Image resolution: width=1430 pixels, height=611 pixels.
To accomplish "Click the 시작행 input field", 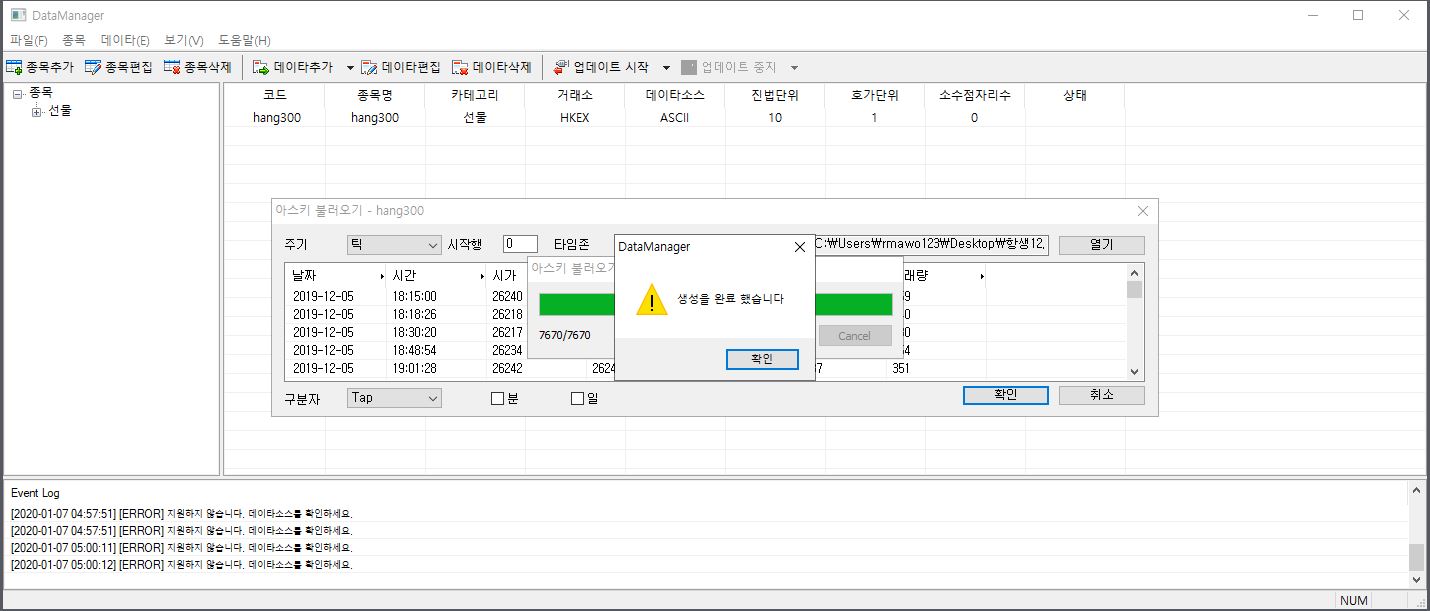I will tap(520, 245).
